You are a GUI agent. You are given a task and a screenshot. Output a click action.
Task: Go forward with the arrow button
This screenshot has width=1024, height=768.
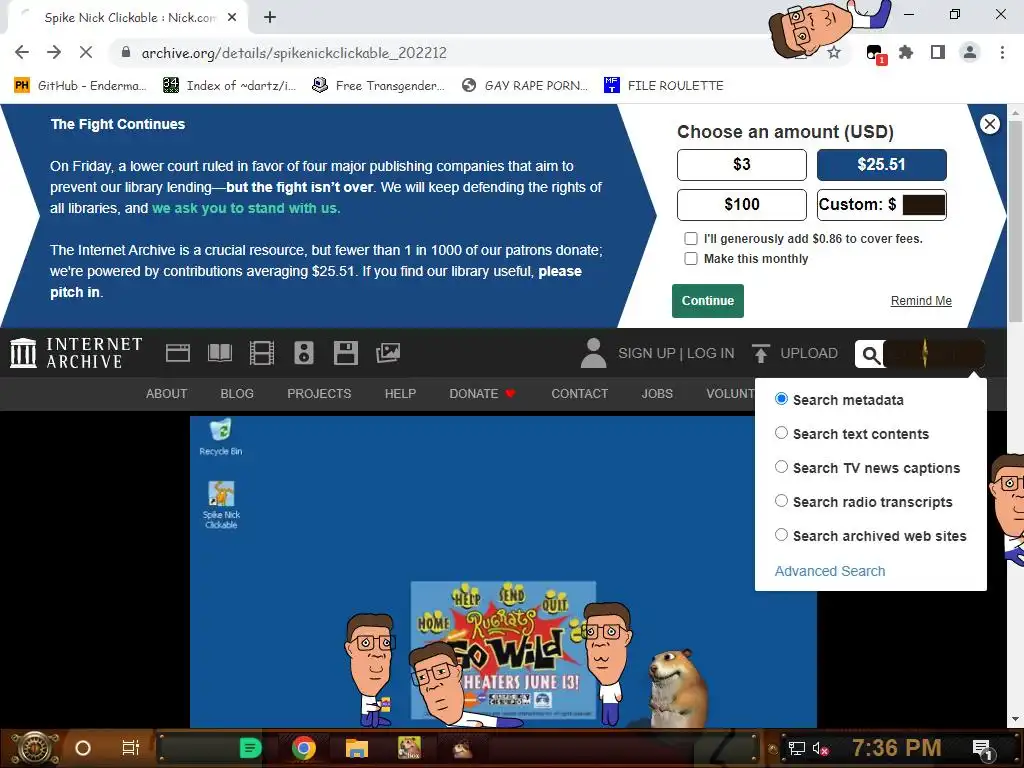(54, 53)
